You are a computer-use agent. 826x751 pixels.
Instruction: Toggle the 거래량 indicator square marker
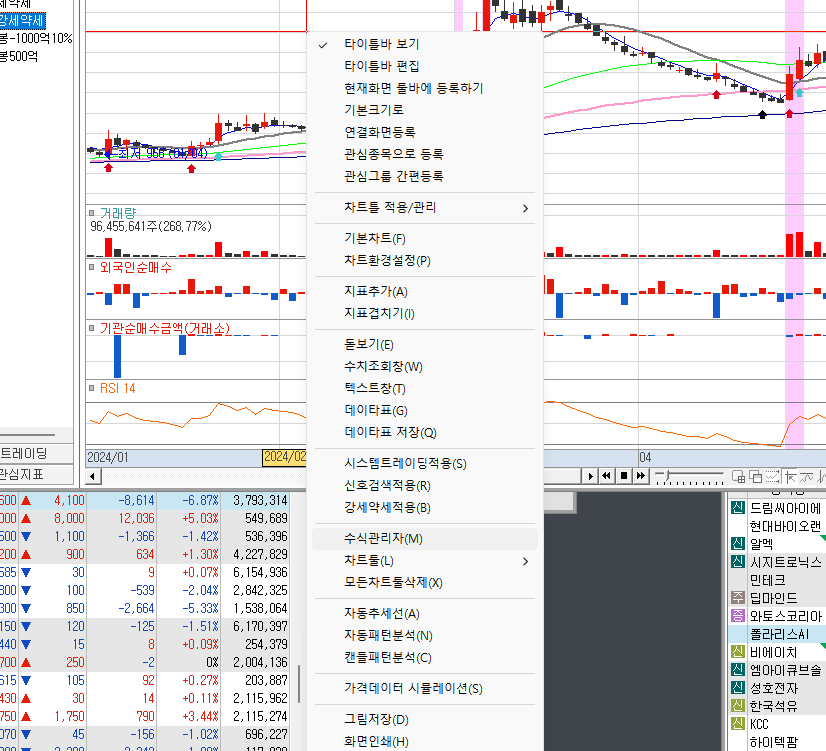point(91,213)
